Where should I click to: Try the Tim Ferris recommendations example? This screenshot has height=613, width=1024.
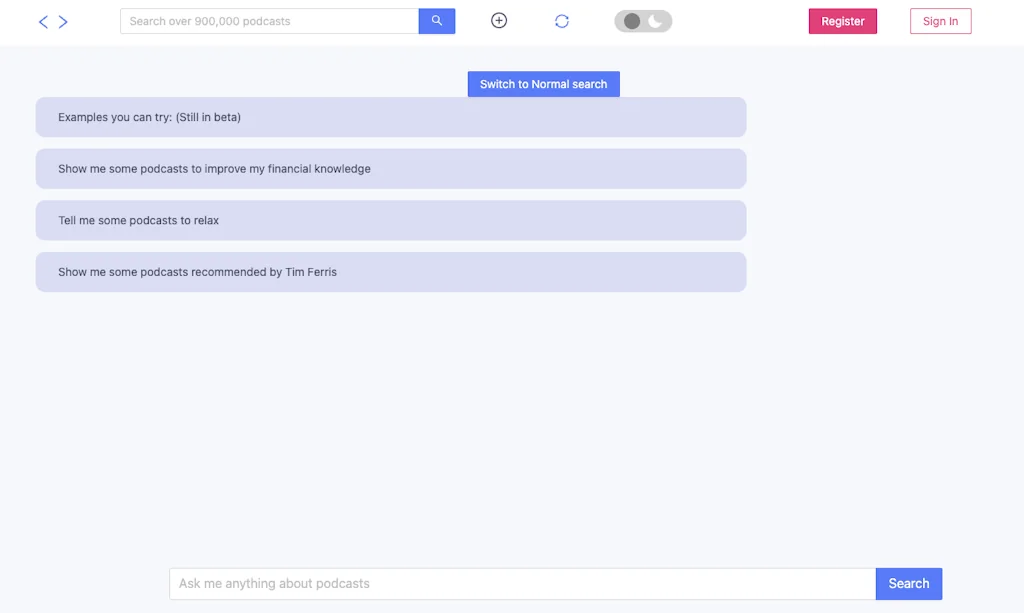(x=390, y=271)
